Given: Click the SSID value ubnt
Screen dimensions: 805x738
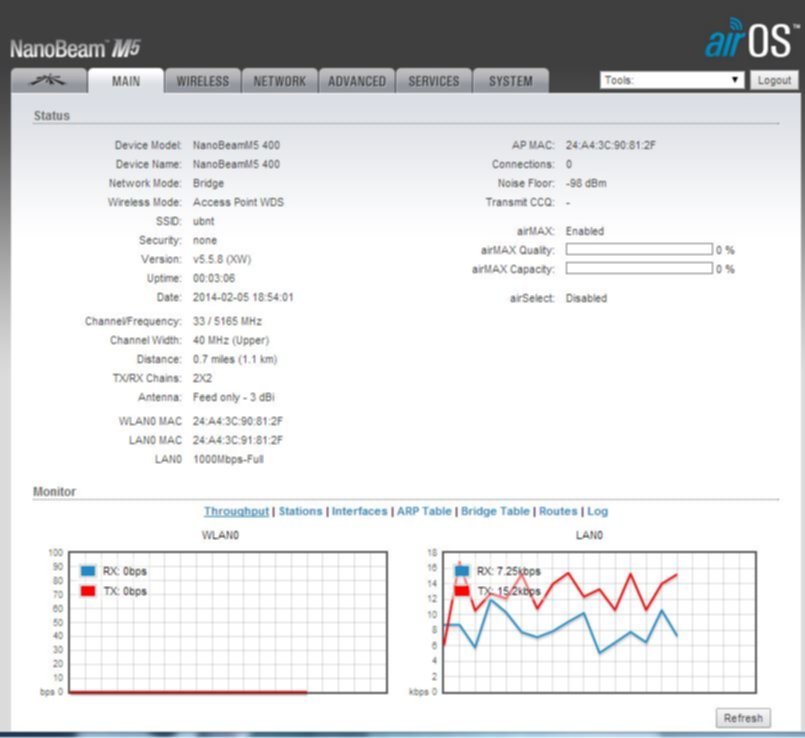Looking at the screenshot, I should [203, 221].
